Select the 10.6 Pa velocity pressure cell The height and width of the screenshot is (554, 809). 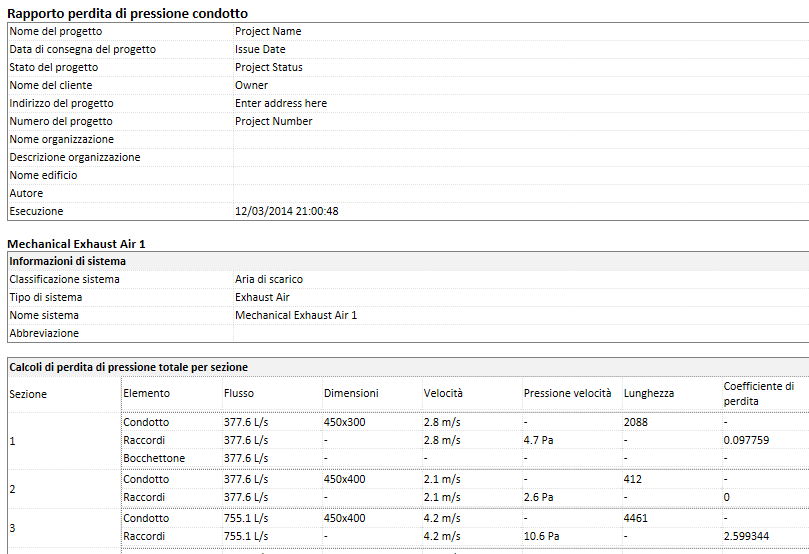coord(544,536)
